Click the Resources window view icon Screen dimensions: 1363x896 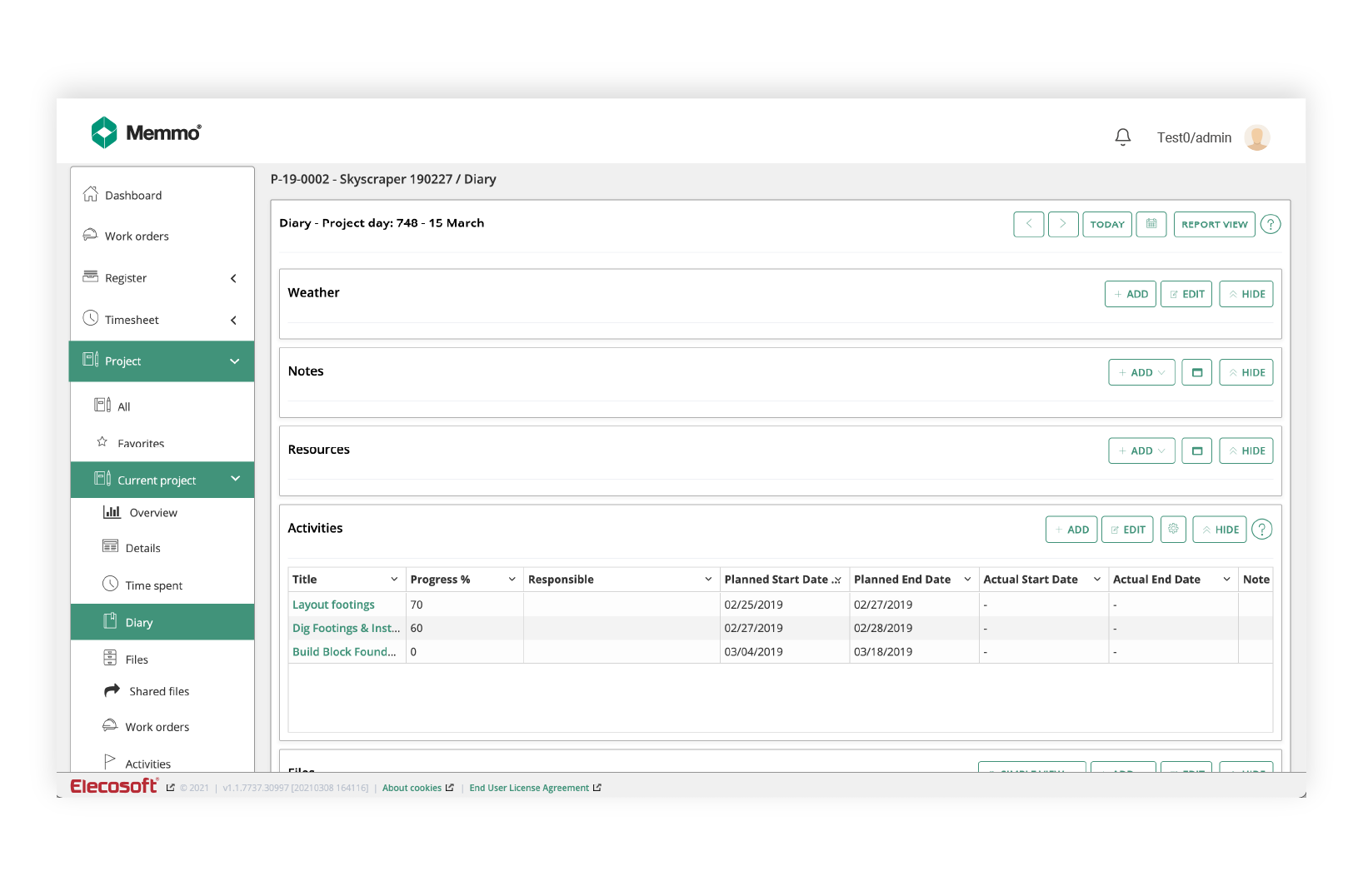point(1196,450)
